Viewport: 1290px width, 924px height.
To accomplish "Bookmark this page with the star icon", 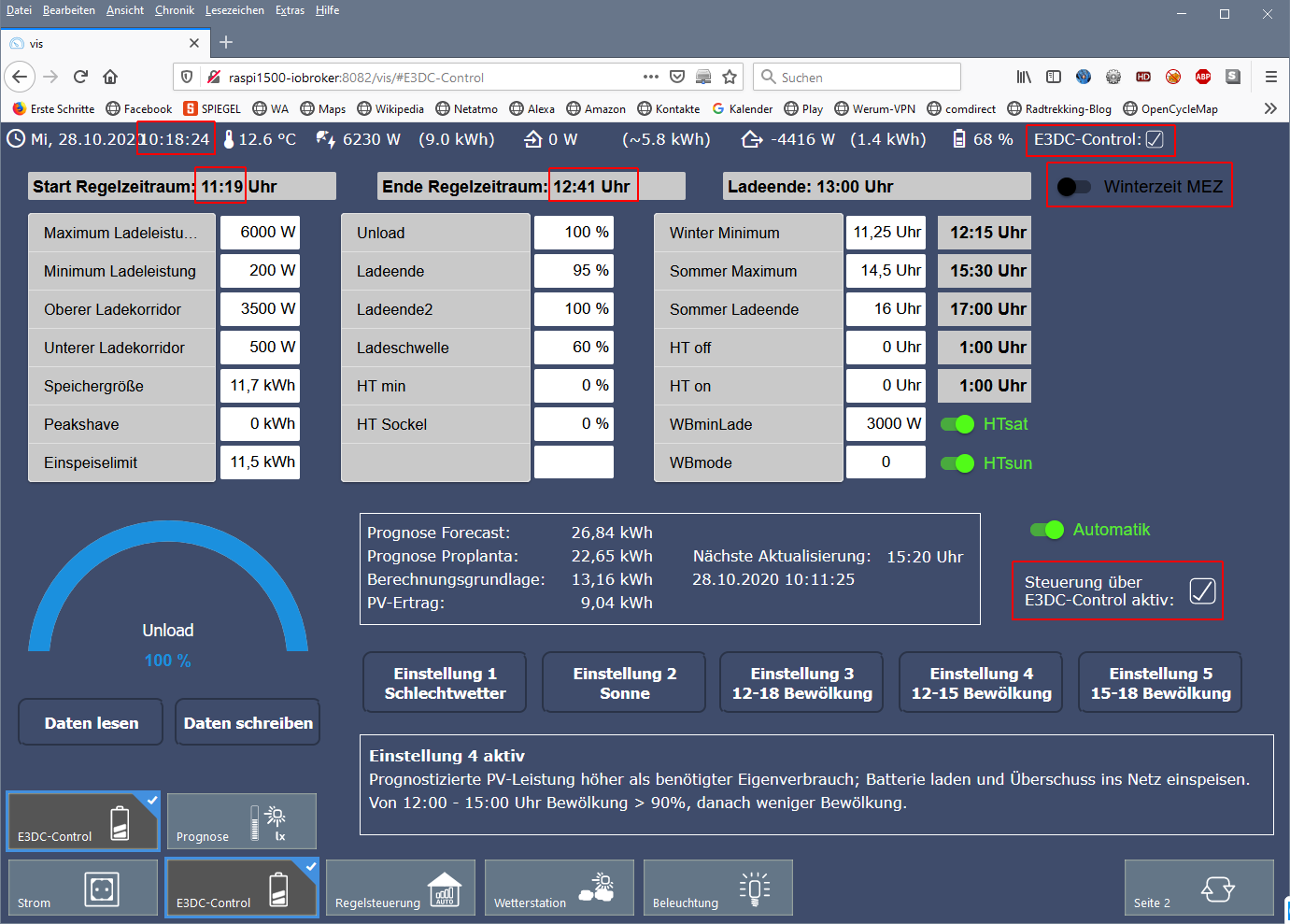I will [x=730, y=77].
